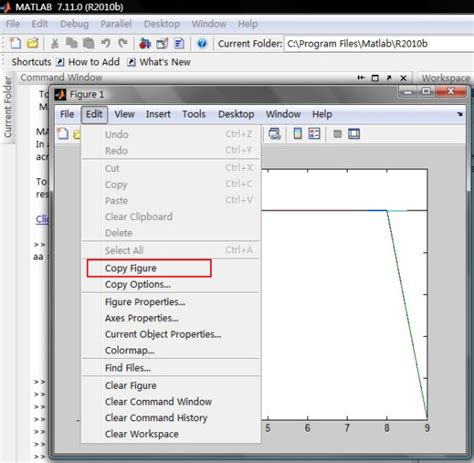
Task: Click the Cut scissors icon
Action: (55, 43)
